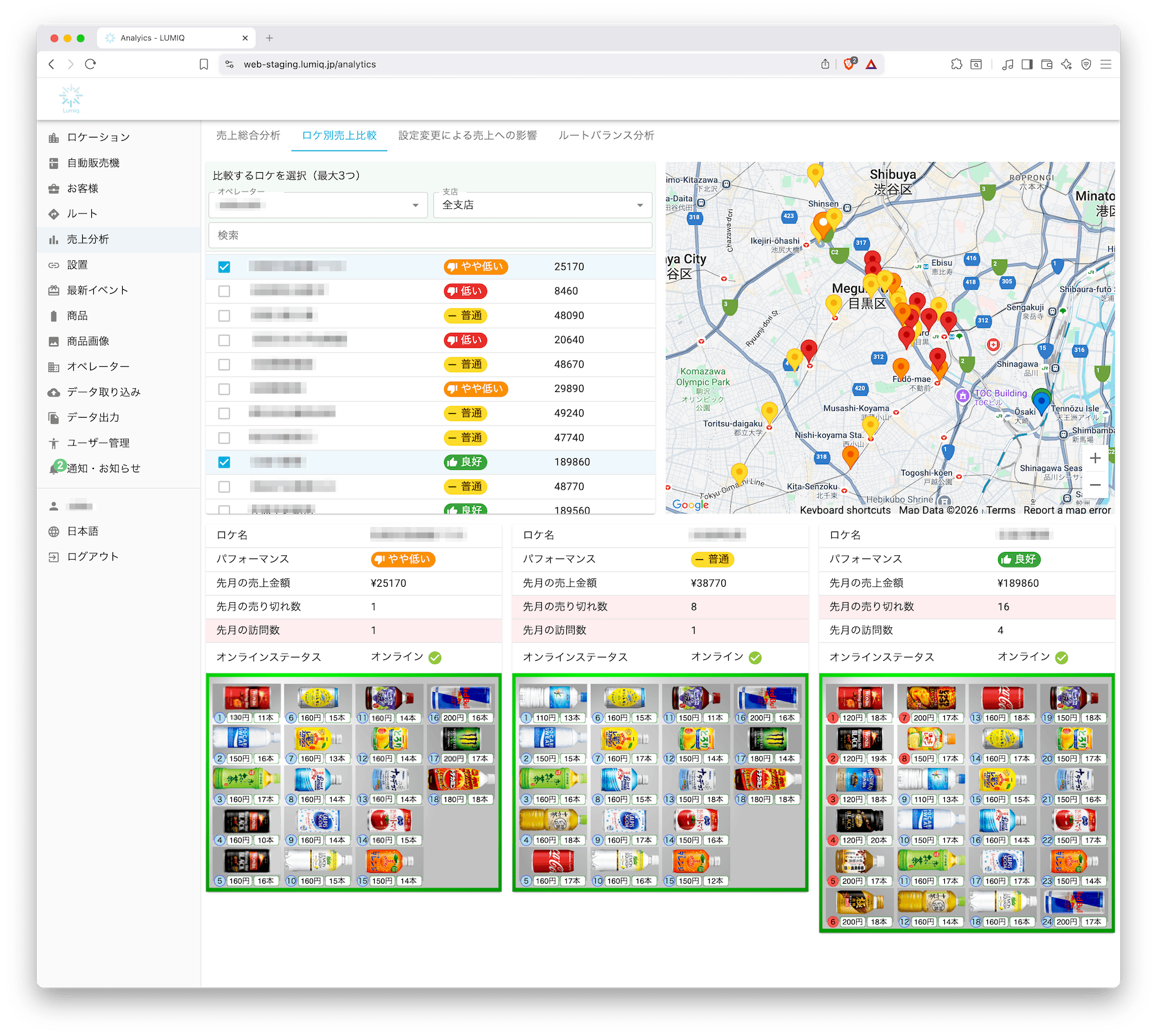Viewport: 1157px width, 1036px height.
Task: Switch to the ルートバランス分析 tab
Action: click(606, 136)
